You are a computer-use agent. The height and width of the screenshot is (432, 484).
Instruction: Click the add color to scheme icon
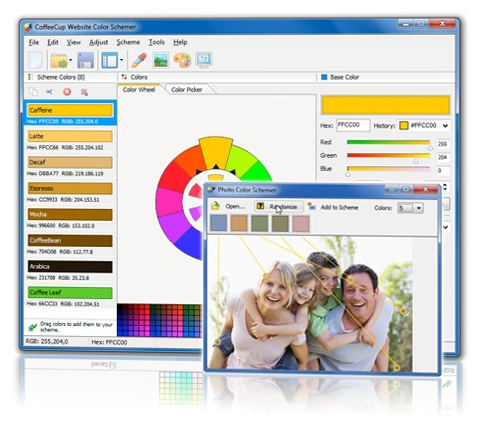pos(84,92)
